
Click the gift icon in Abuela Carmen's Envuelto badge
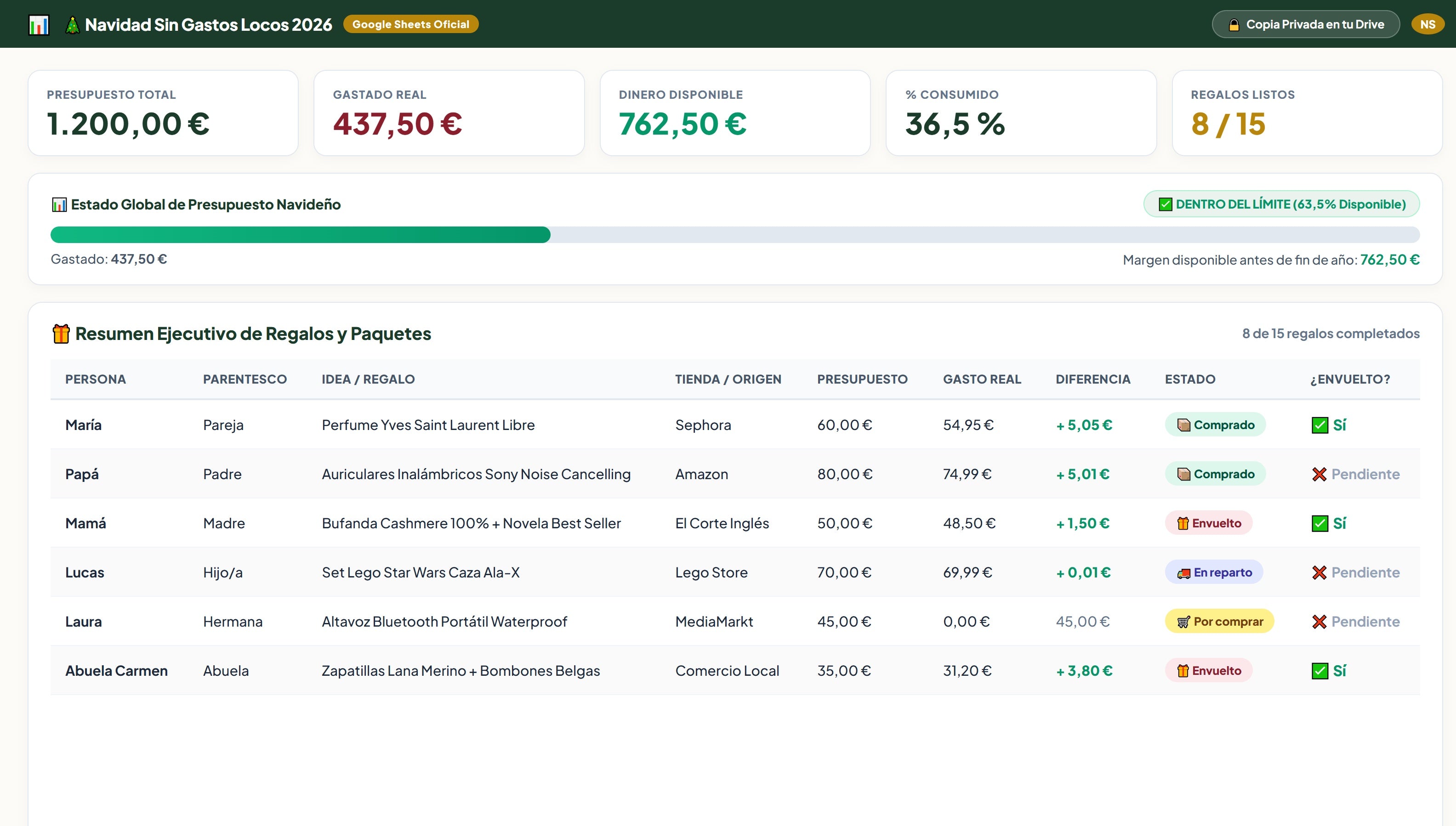[x=1183, y=671]
